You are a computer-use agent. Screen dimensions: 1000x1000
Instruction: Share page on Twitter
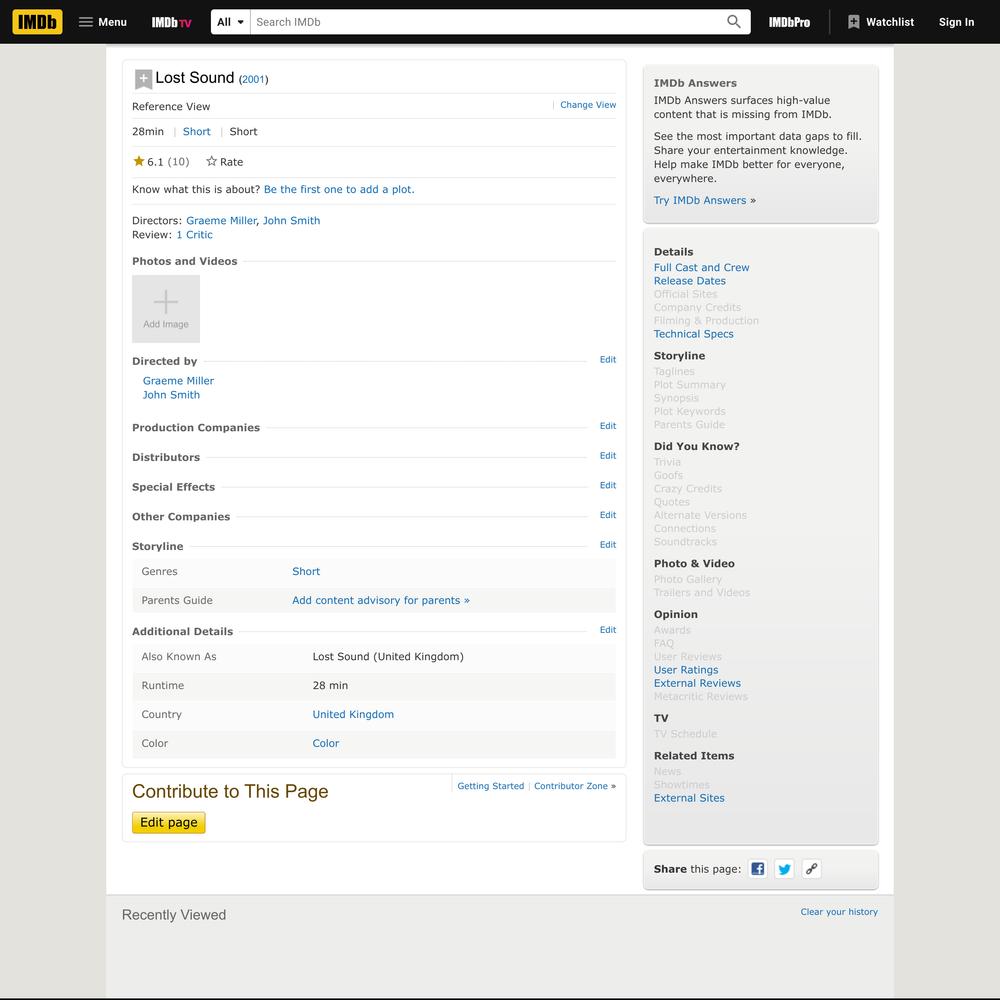[784, 869]
